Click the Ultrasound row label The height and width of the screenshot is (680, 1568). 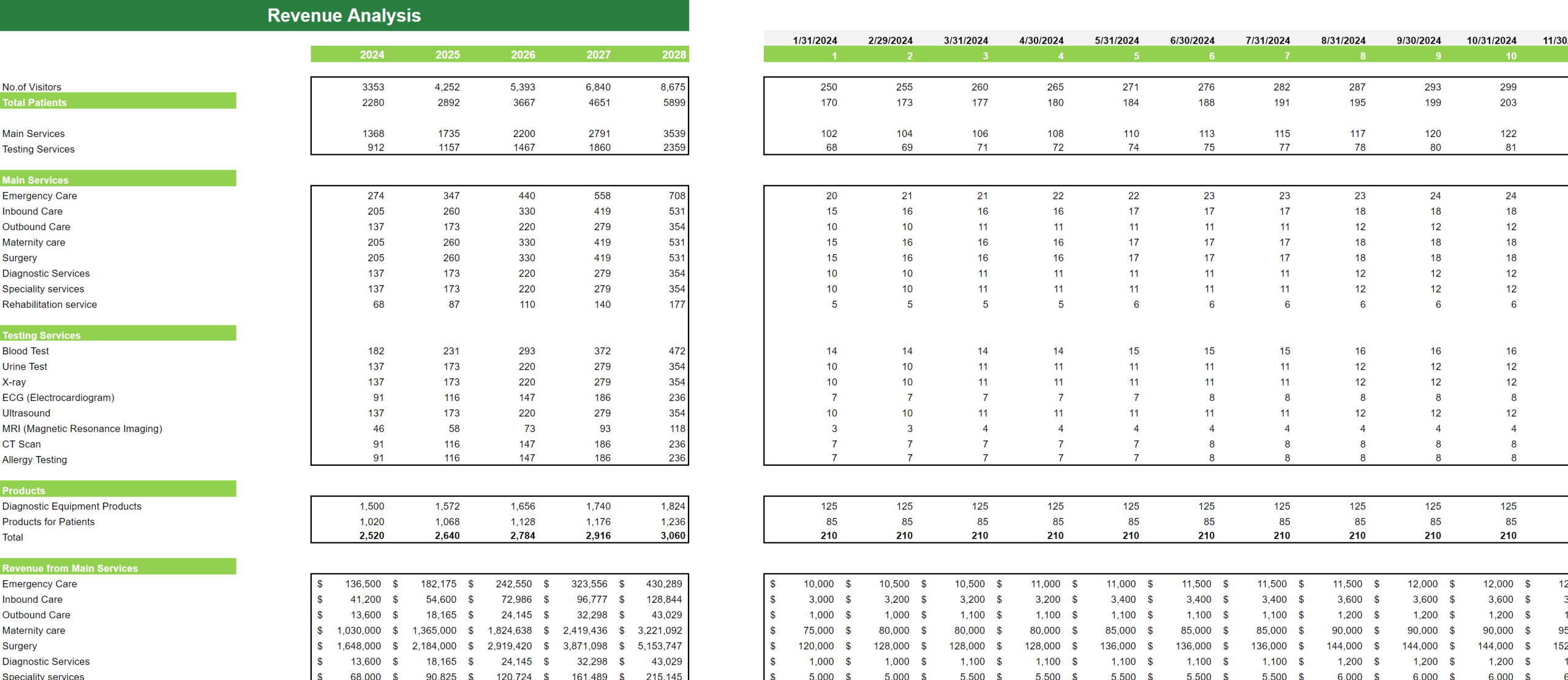26,413
